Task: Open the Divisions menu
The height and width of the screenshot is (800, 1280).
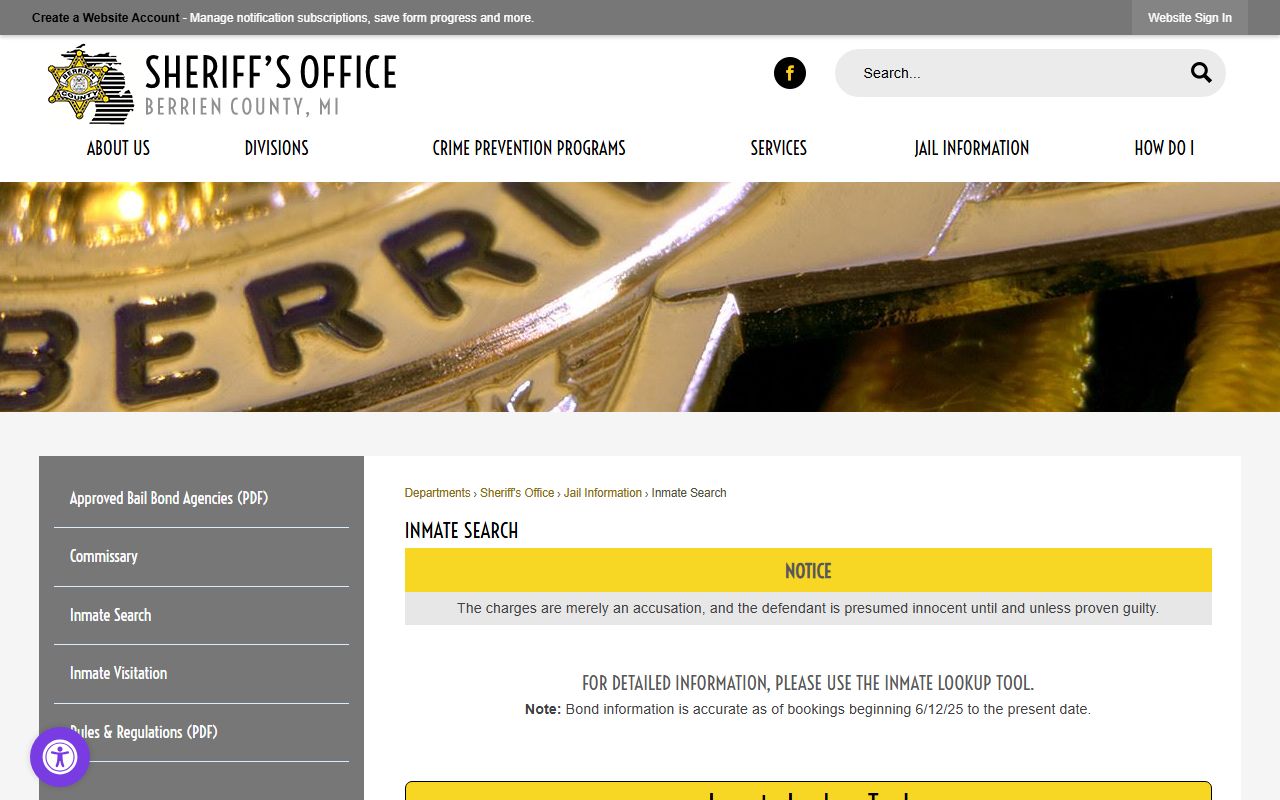Action: coord(276,148)
